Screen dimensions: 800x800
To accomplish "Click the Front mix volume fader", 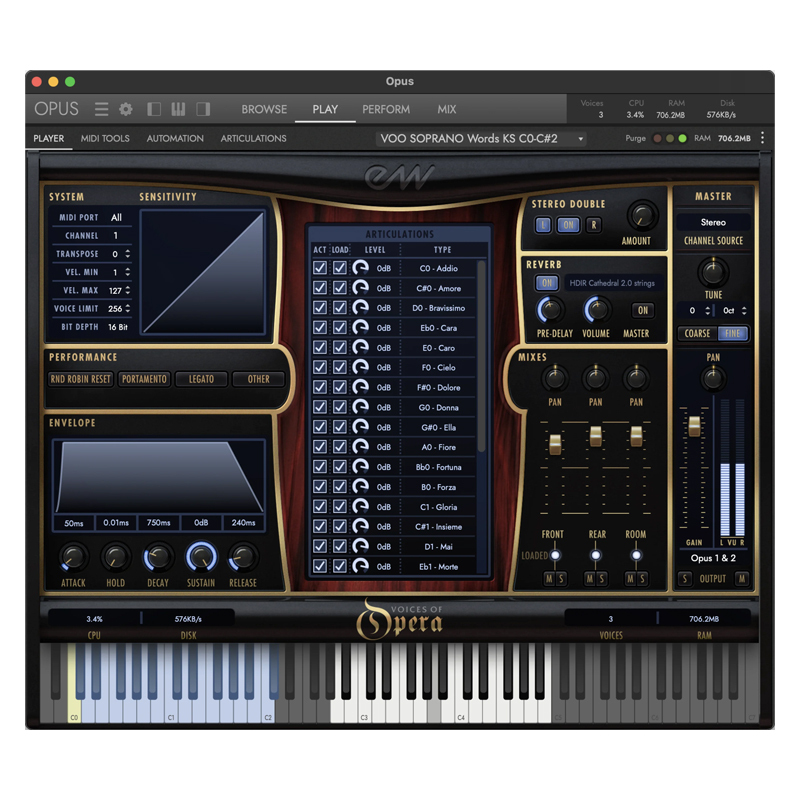I will [555, 444].
